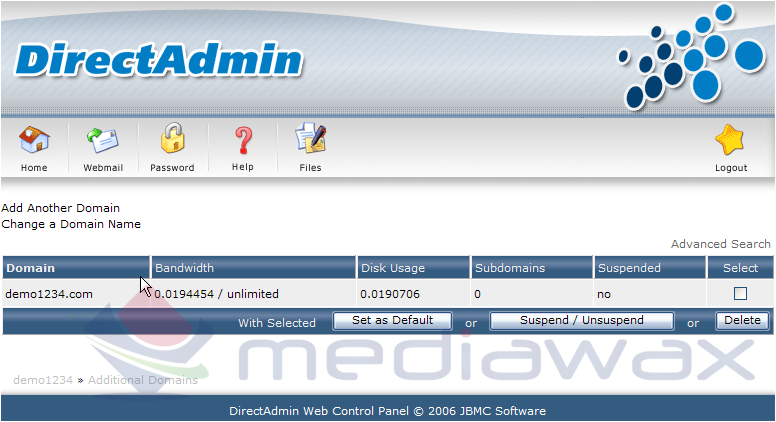Screen dimensions: 776x422
Task: Click the Password text label
Action: coord(172,168)
